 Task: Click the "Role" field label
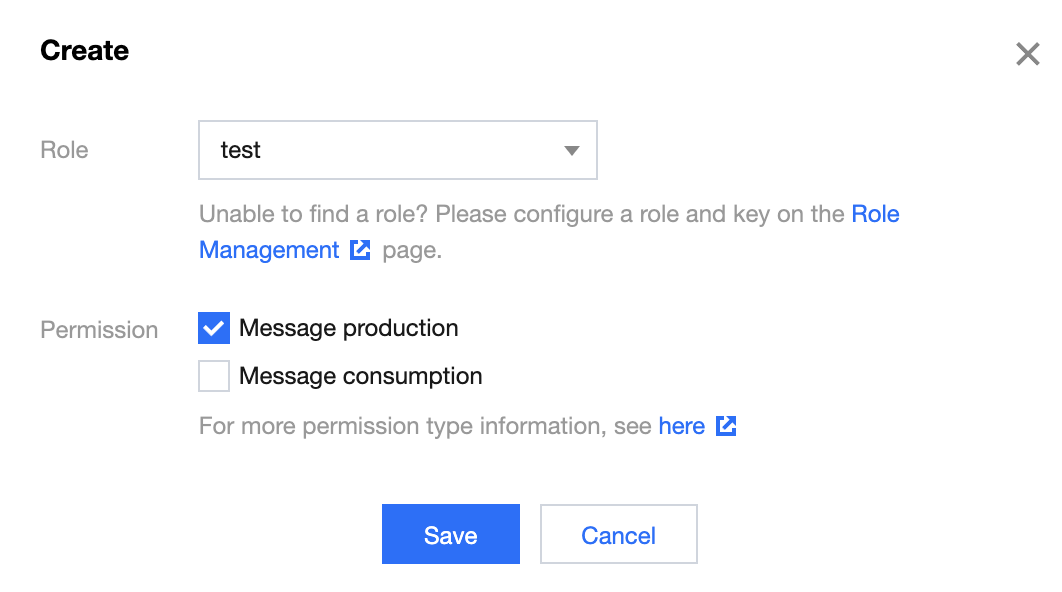pyautogui.click(x=64, y=150)
